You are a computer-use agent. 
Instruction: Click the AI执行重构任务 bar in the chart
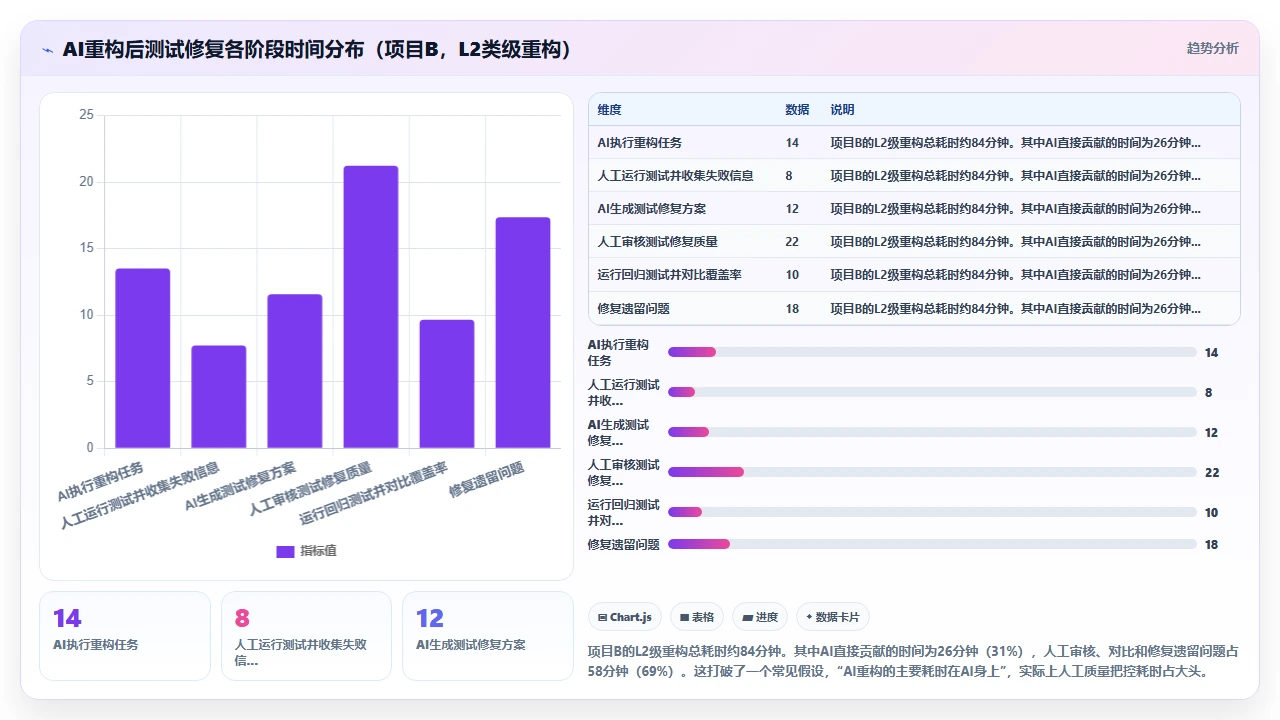coord(142,358)
